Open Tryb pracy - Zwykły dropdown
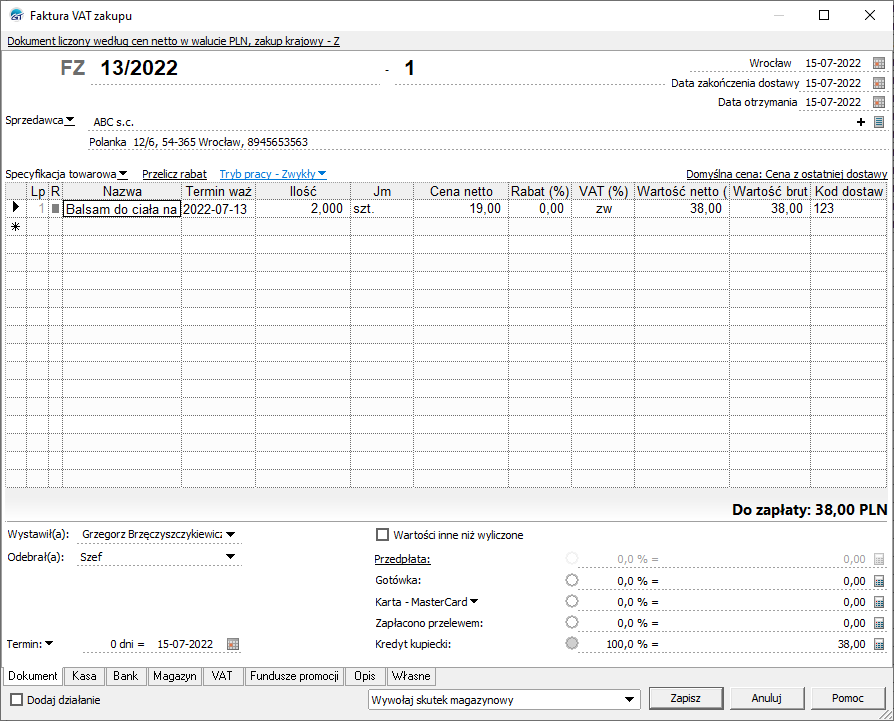Screen dimensions: 894x721 click(273, 173)
